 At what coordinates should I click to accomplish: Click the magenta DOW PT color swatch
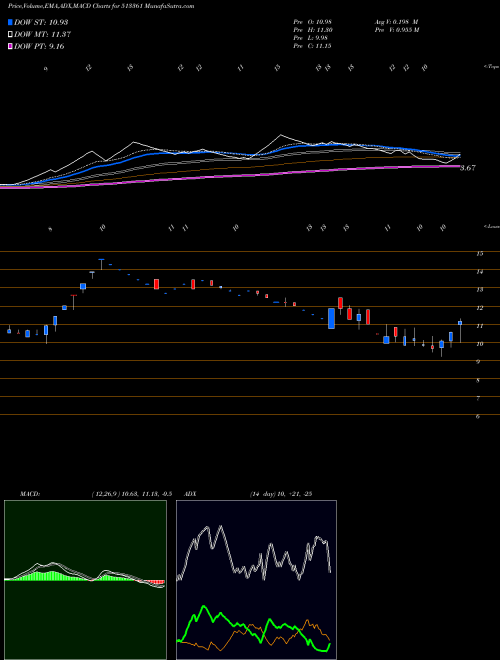11,46
